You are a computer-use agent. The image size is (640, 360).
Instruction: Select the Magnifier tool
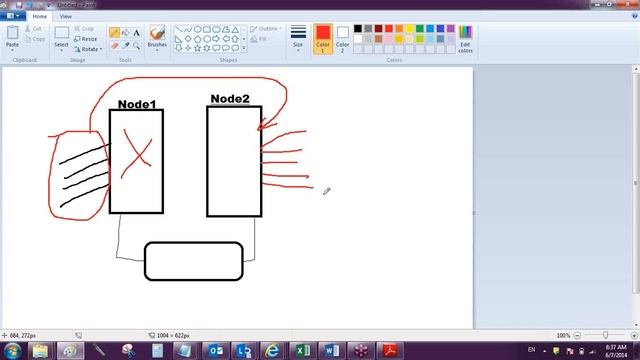coord(136,46)
